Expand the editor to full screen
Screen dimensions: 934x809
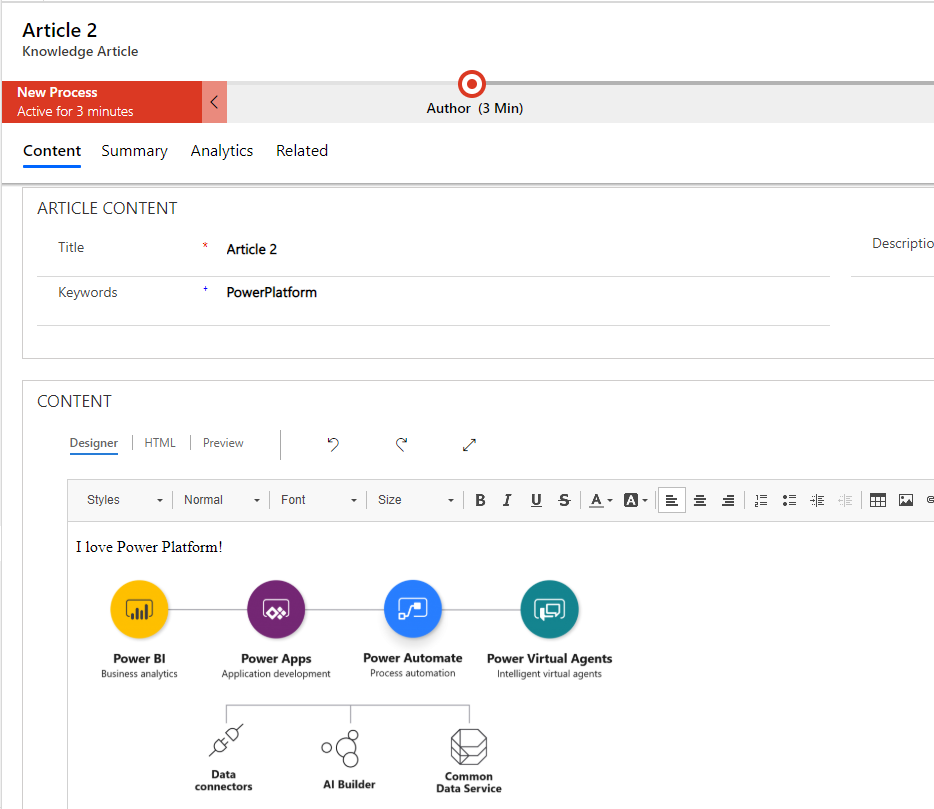click(x=469, y=445)
